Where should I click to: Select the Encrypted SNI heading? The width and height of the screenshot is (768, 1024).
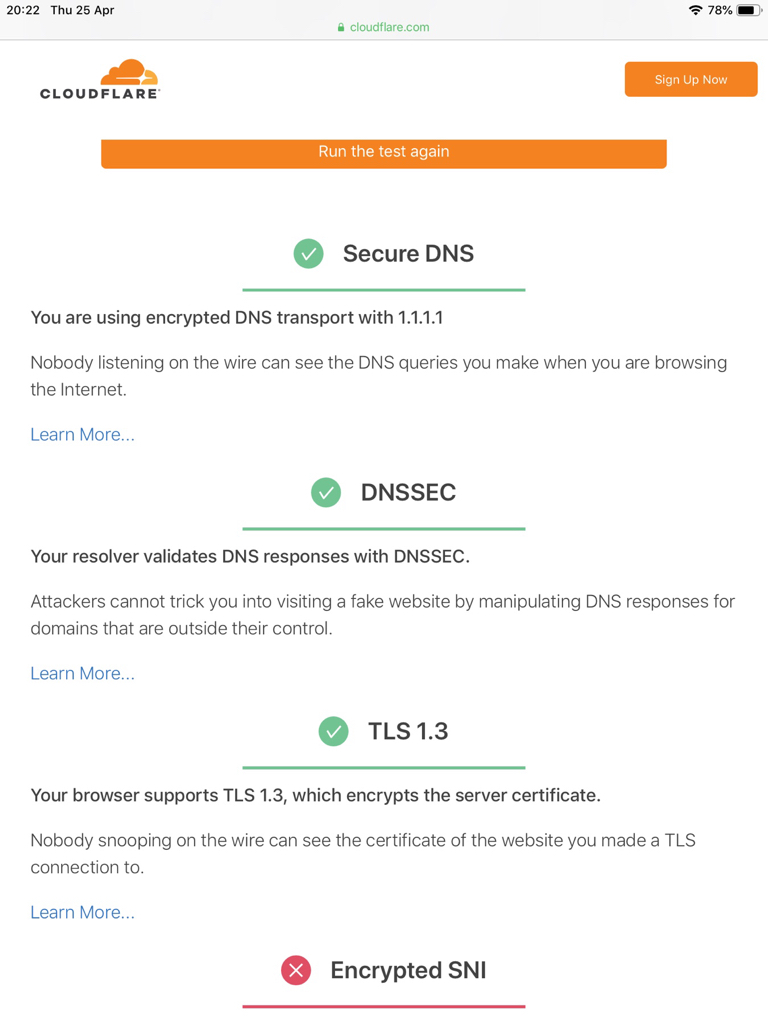408,970
